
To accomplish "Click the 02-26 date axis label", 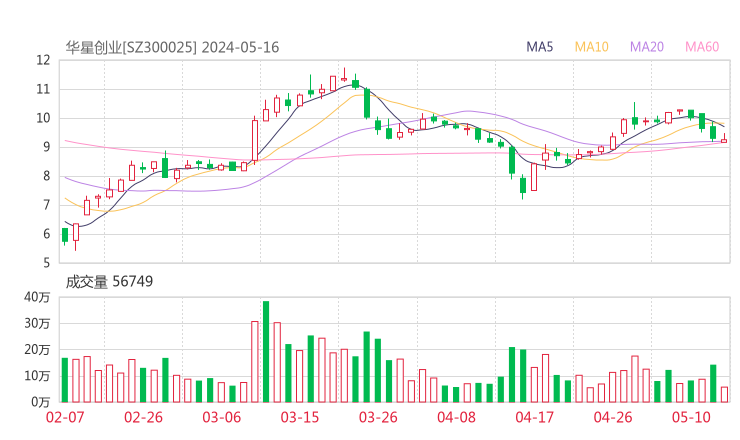I will pyautogui.click(x=143, y=417).
